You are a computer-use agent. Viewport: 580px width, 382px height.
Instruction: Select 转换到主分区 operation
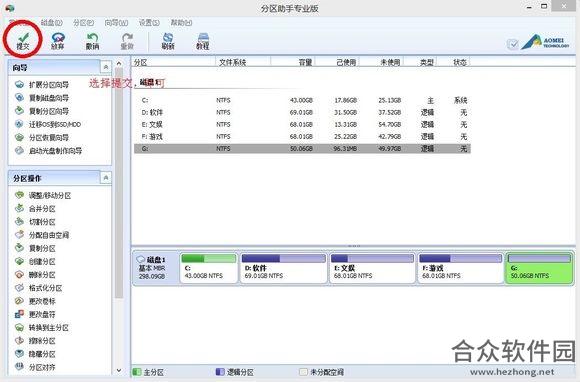coord(42,328)
